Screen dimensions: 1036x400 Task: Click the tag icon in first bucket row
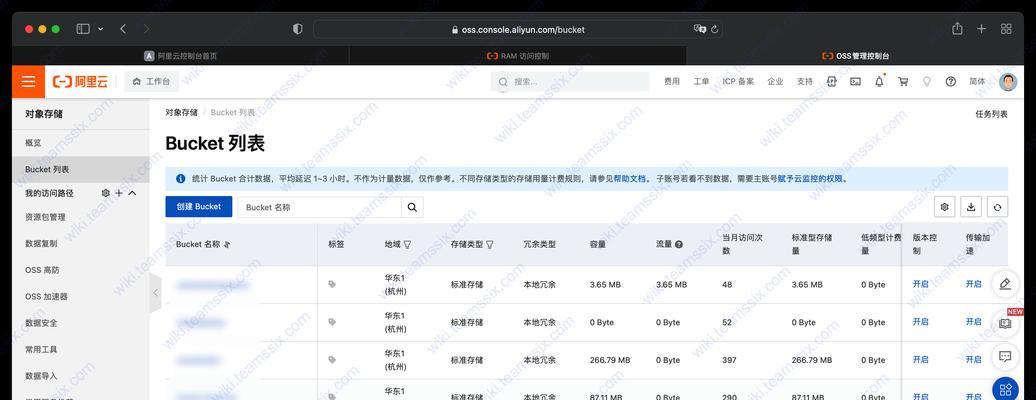tap(332, 284)
